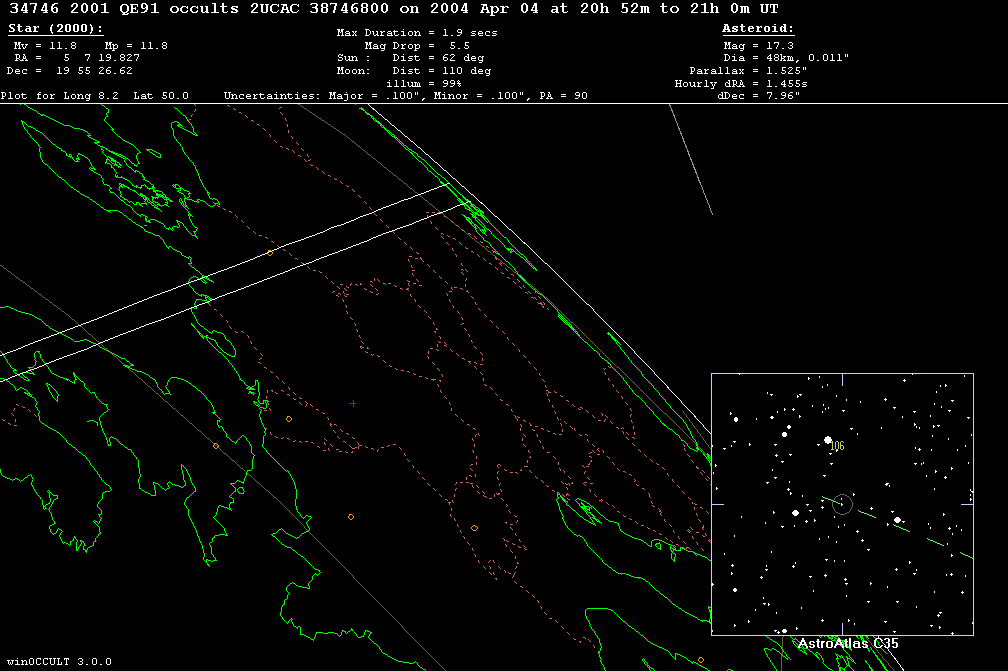Click the Uncertainties Major and Minor text
The height and width of the screenshot is (671, 1008).
[405, 96]
